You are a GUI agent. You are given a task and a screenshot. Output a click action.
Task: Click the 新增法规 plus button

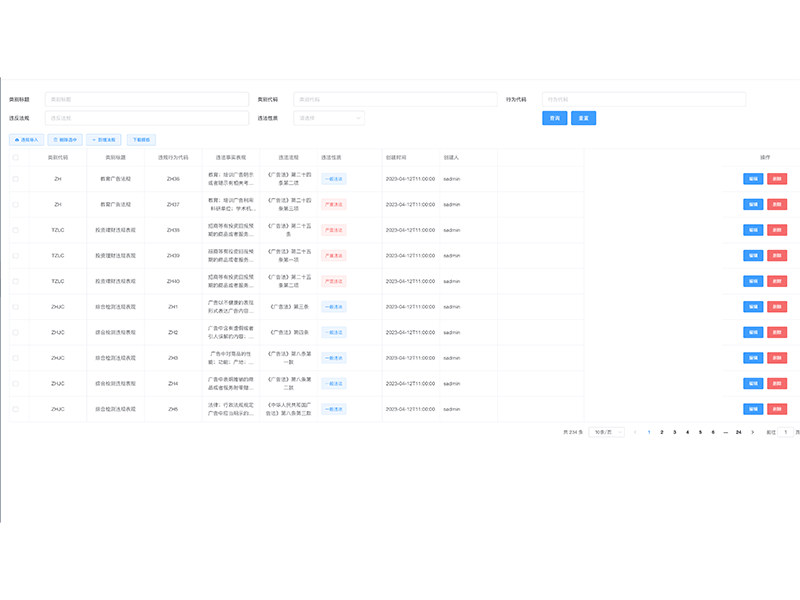103,140
